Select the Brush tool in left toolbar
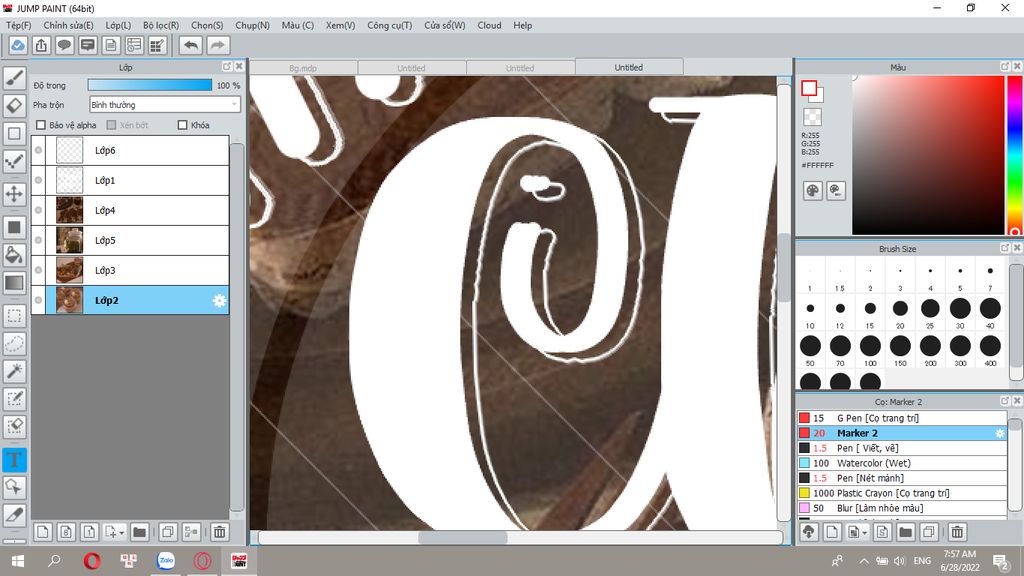Image resolution: width=1024 pixels, height=576 pixels. point(14,78)
